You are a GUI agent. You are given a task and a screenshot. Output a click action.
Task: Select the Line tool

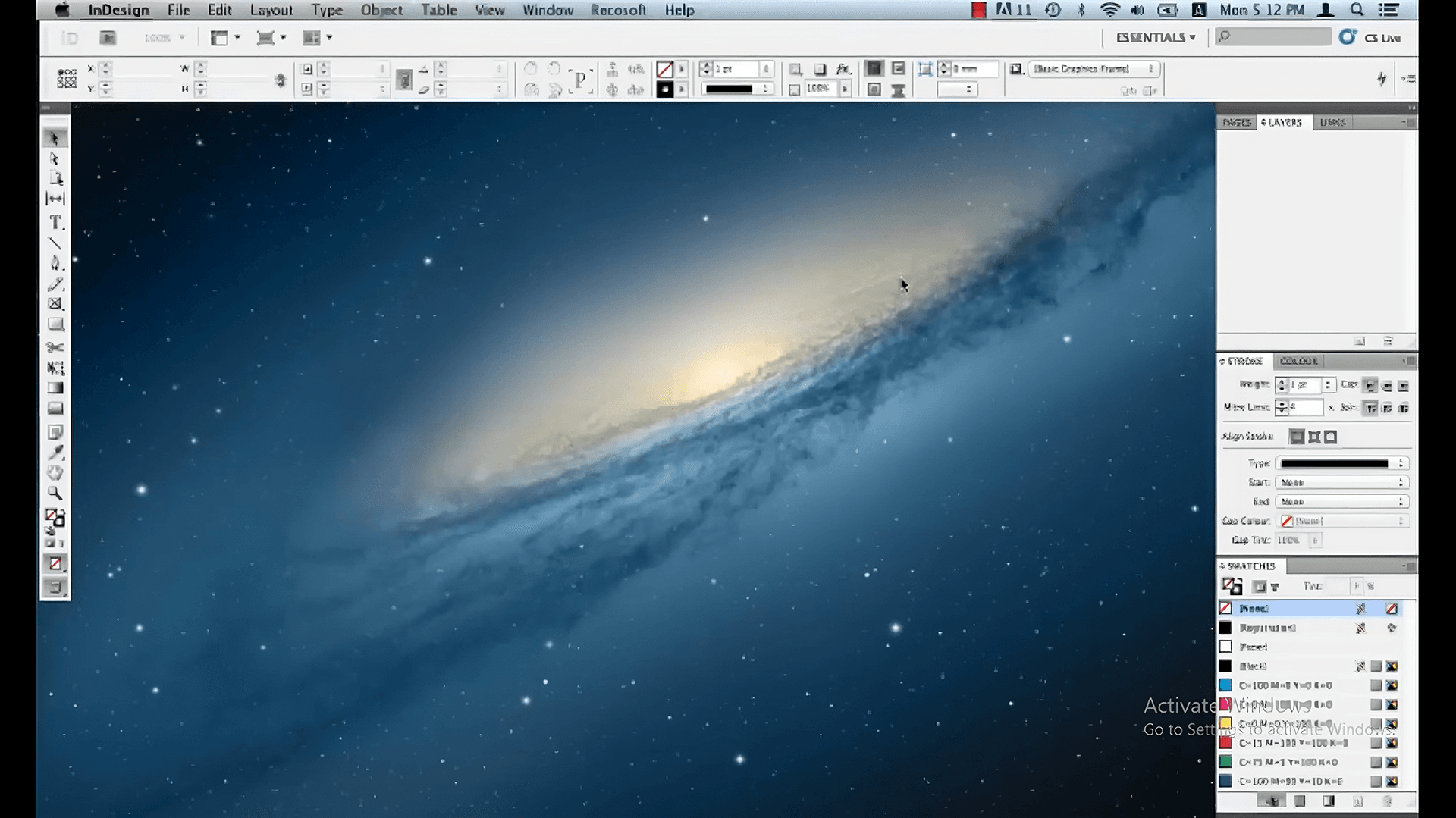click(55, 243)
